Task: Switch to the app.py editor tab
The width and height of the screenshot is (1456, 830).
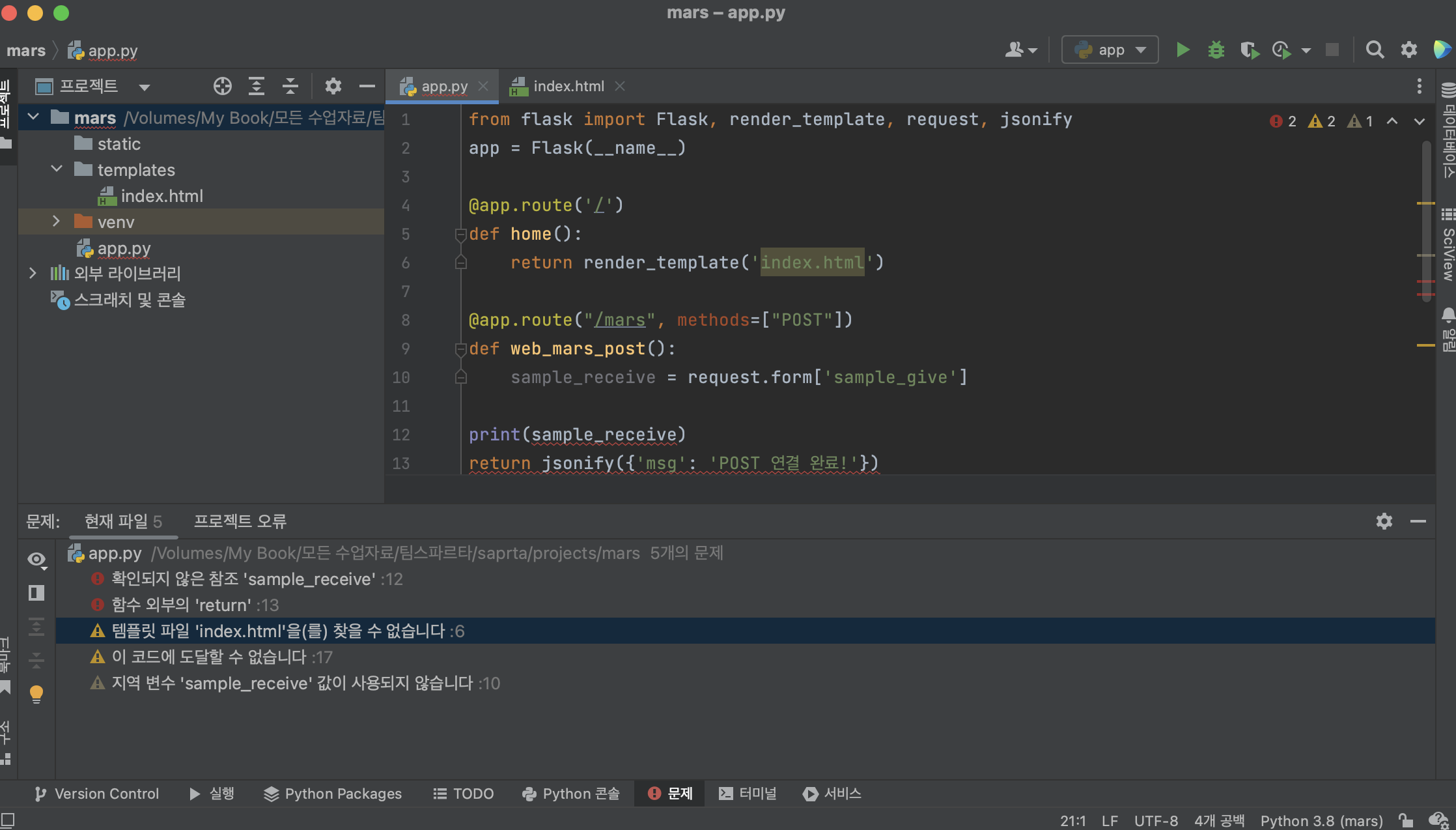Action: 442,86
